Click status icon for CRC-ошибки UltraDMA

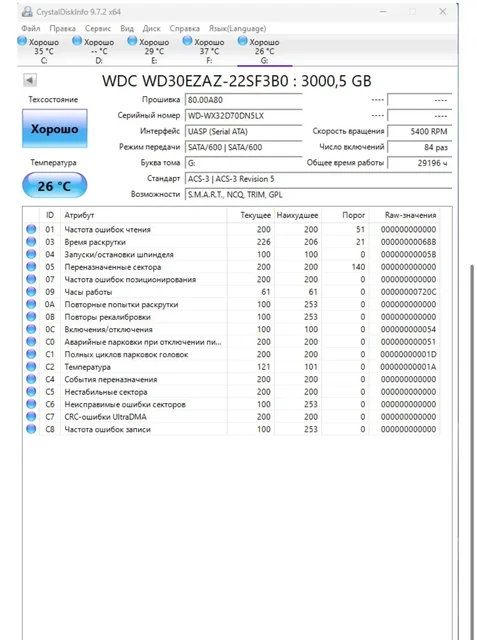pos(31,417)
